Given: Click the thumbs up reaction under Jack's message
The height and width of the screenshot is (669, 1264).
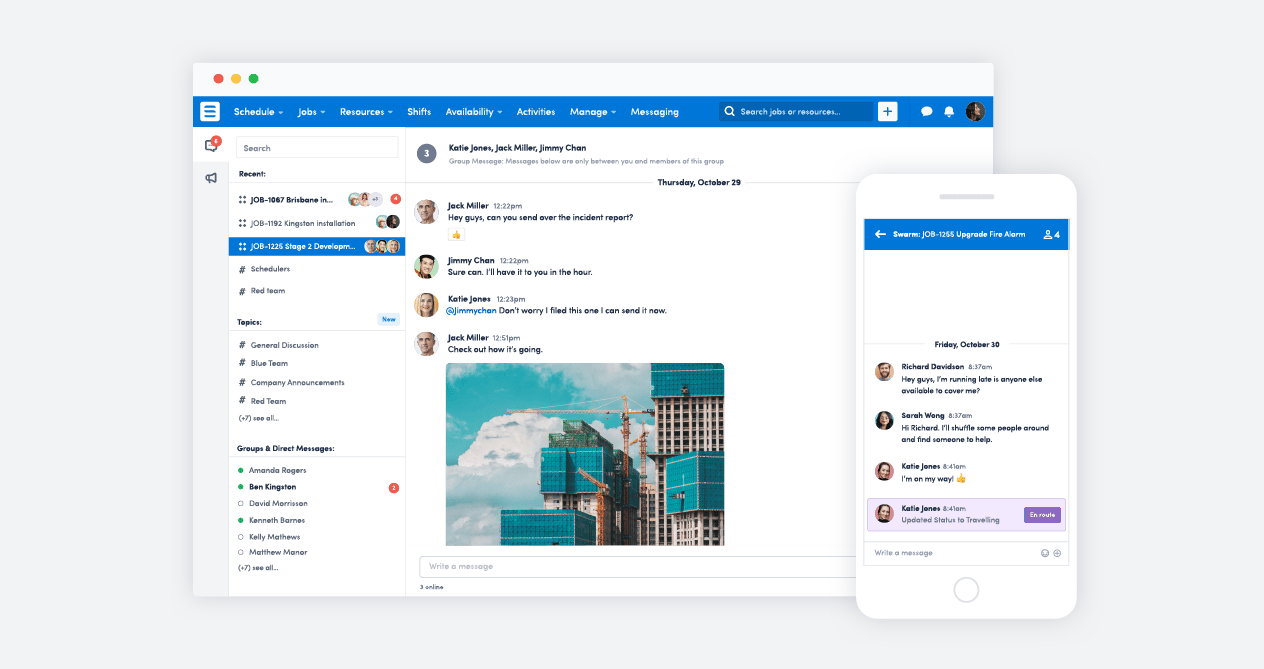Looking at the screenshot, I should [457, 234].
